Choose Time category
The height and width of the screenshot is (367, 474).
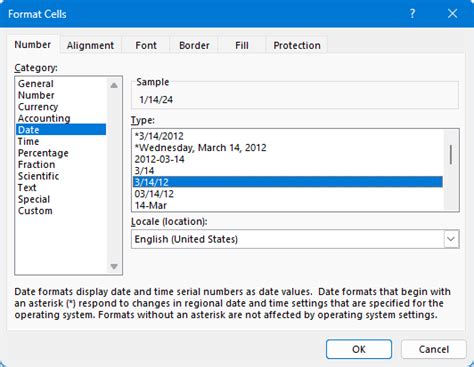tap(61, 141)
